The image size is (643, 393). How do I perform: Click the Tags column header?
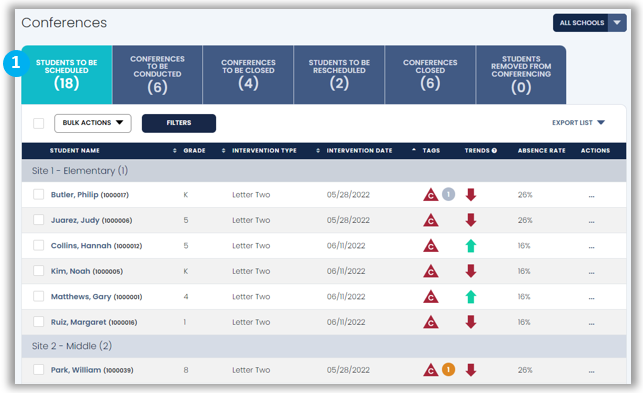431,151
